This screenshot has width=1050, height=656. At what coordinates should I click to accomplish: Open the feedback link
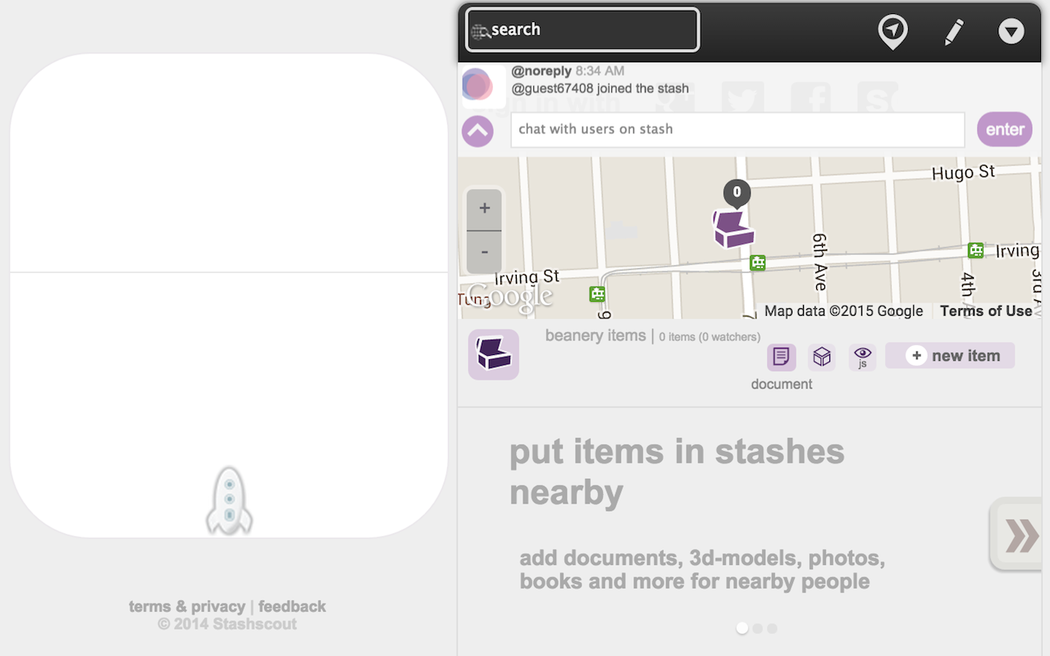pyautogui.click(x=292, y=606)
